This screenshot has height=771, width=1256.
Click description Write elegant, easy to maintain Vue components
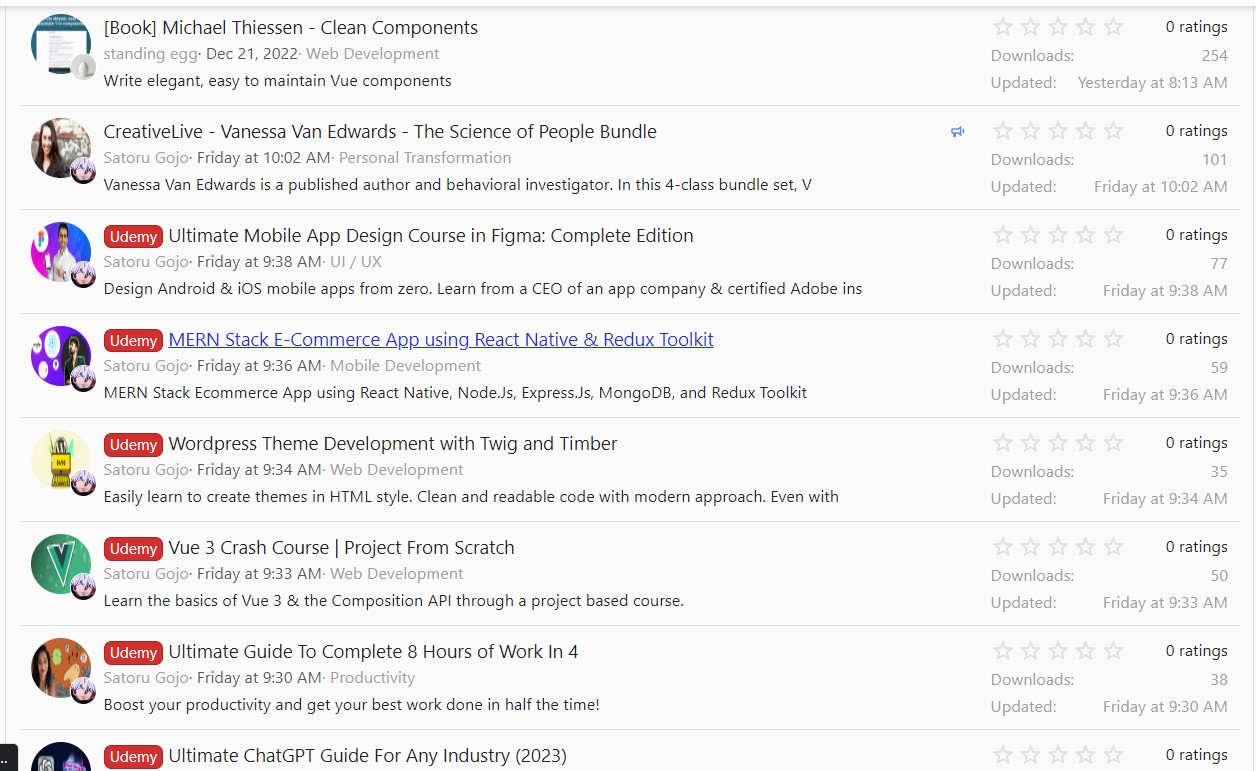tap(278, 81)
